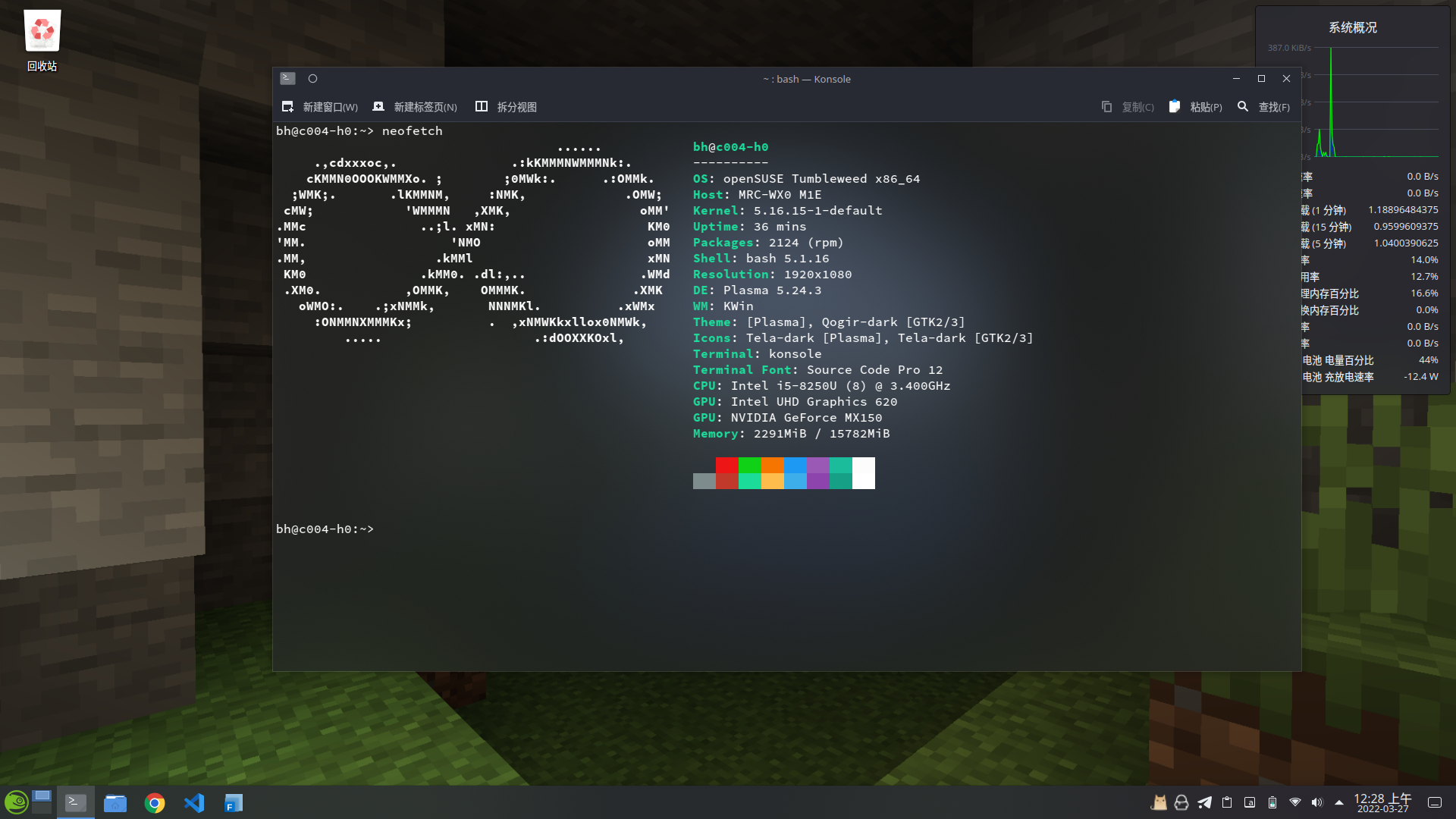Switch to the upper virtual desktop in the pager
Screen dimensions: 1456x819
click(x=42, y=795)
